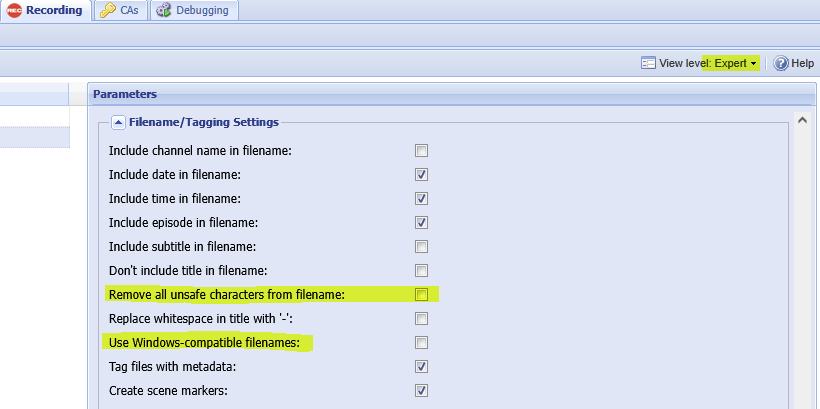
Task: Click the Include subtitle in filename label
Action: point(183,246)
